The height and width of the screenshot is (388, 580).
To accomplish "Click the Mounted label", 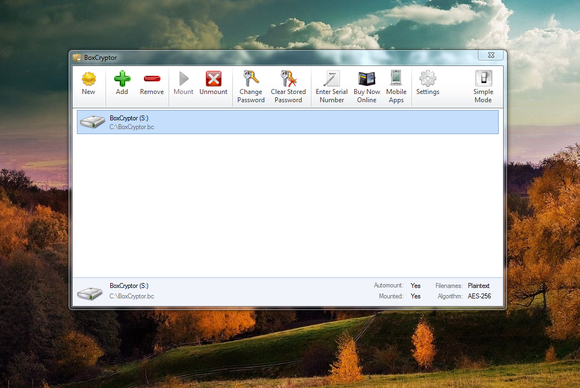I will [x=391, y=296].
